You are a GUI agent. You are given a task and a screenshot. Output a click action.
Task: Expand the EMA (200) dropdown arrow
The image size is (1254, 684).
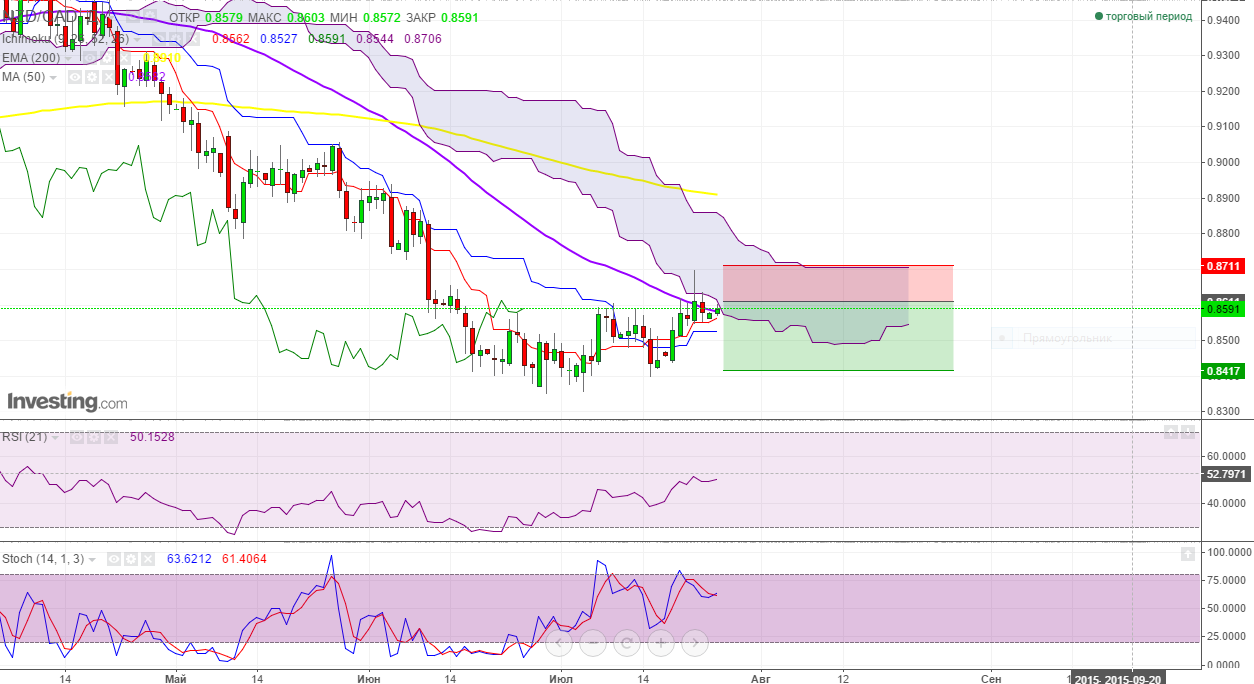(68, 59)
